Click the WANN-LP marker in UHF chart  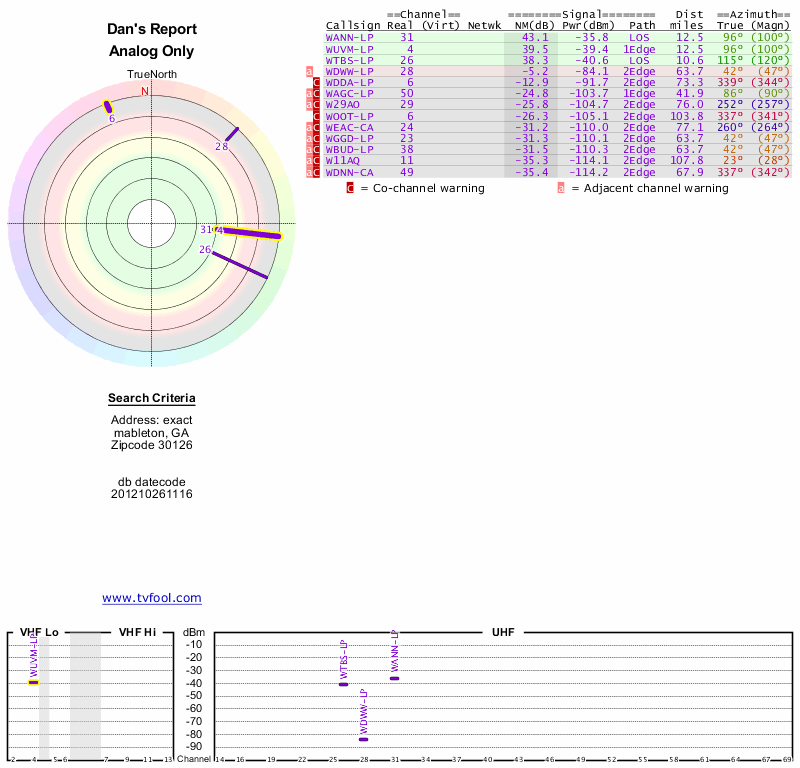click(x=395, y=678)
